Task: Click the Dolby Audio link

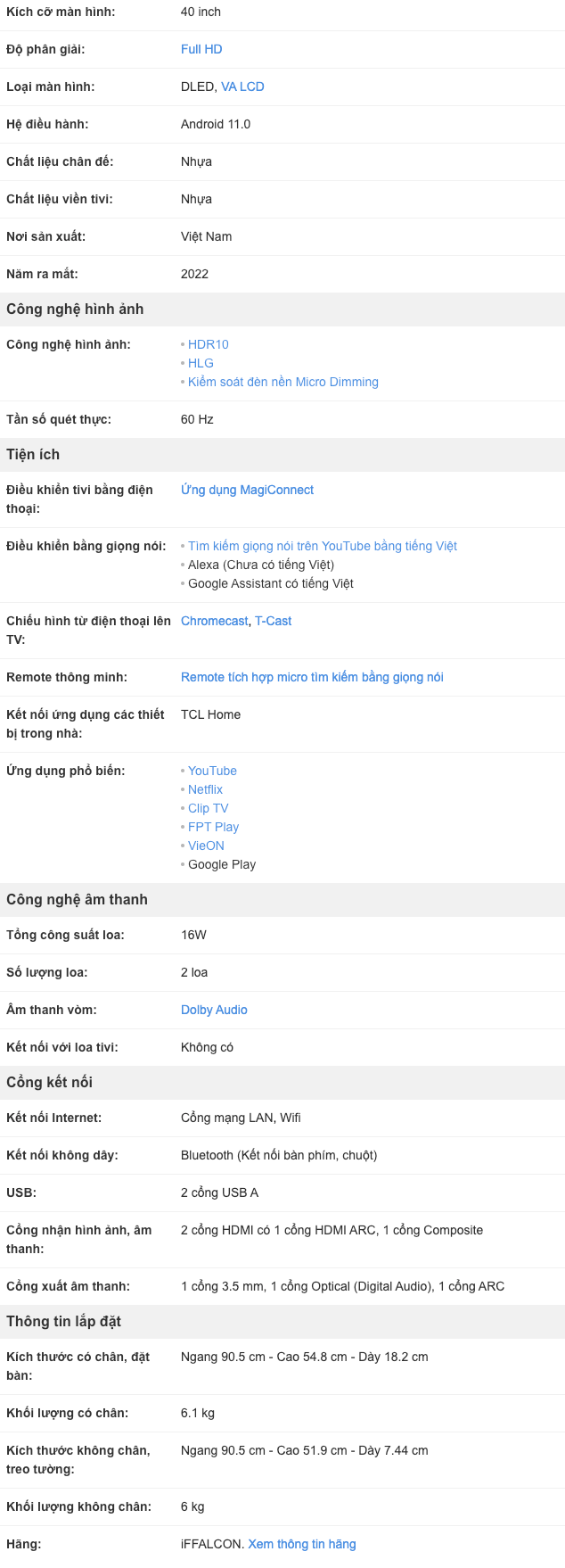Action: tap(214, 1010)
